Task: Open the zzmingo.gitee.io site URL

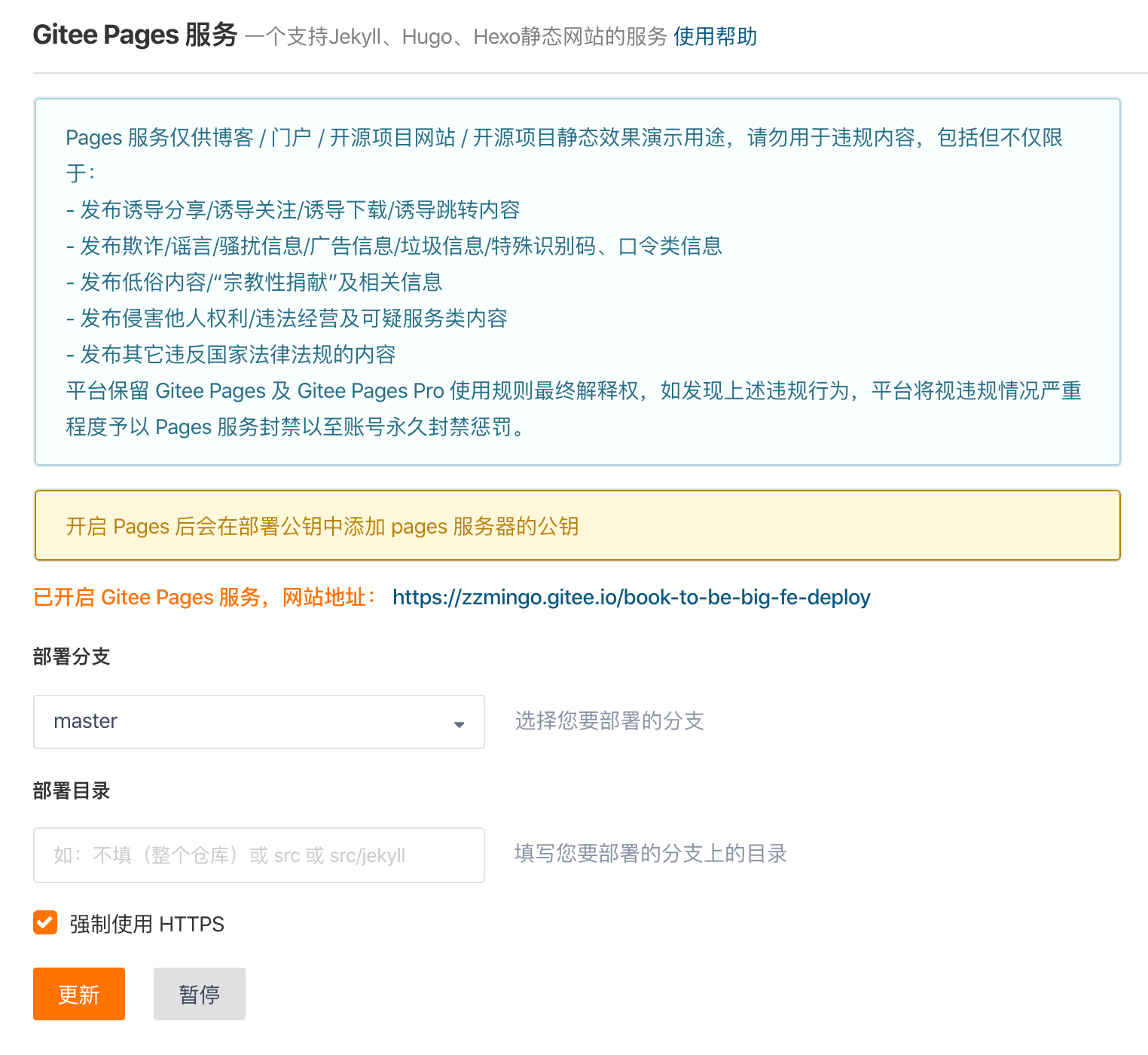Action: 631,598
